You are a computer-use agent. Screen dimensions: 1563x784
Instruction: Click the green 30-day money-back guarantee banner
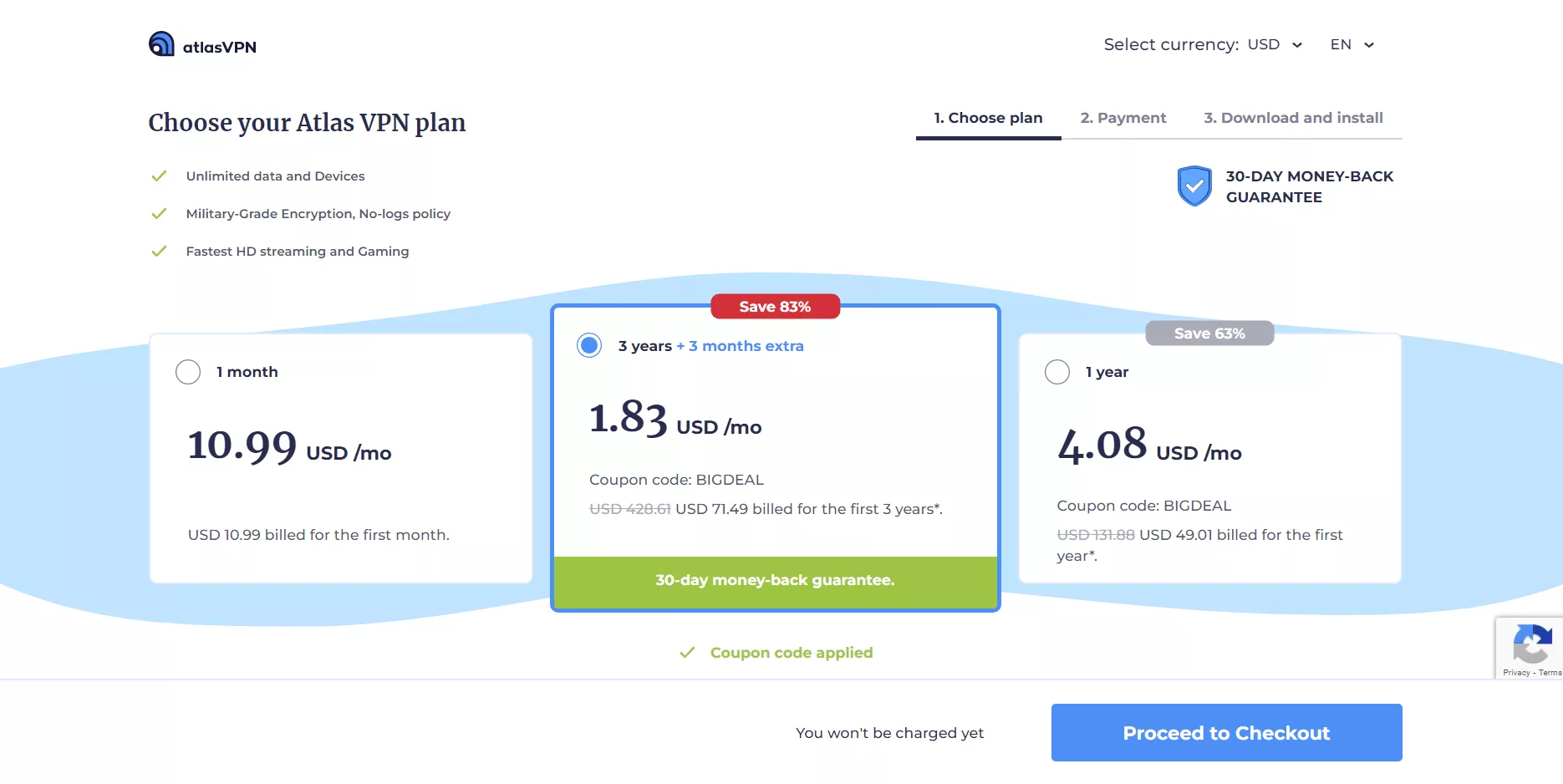tap(775, 581)
